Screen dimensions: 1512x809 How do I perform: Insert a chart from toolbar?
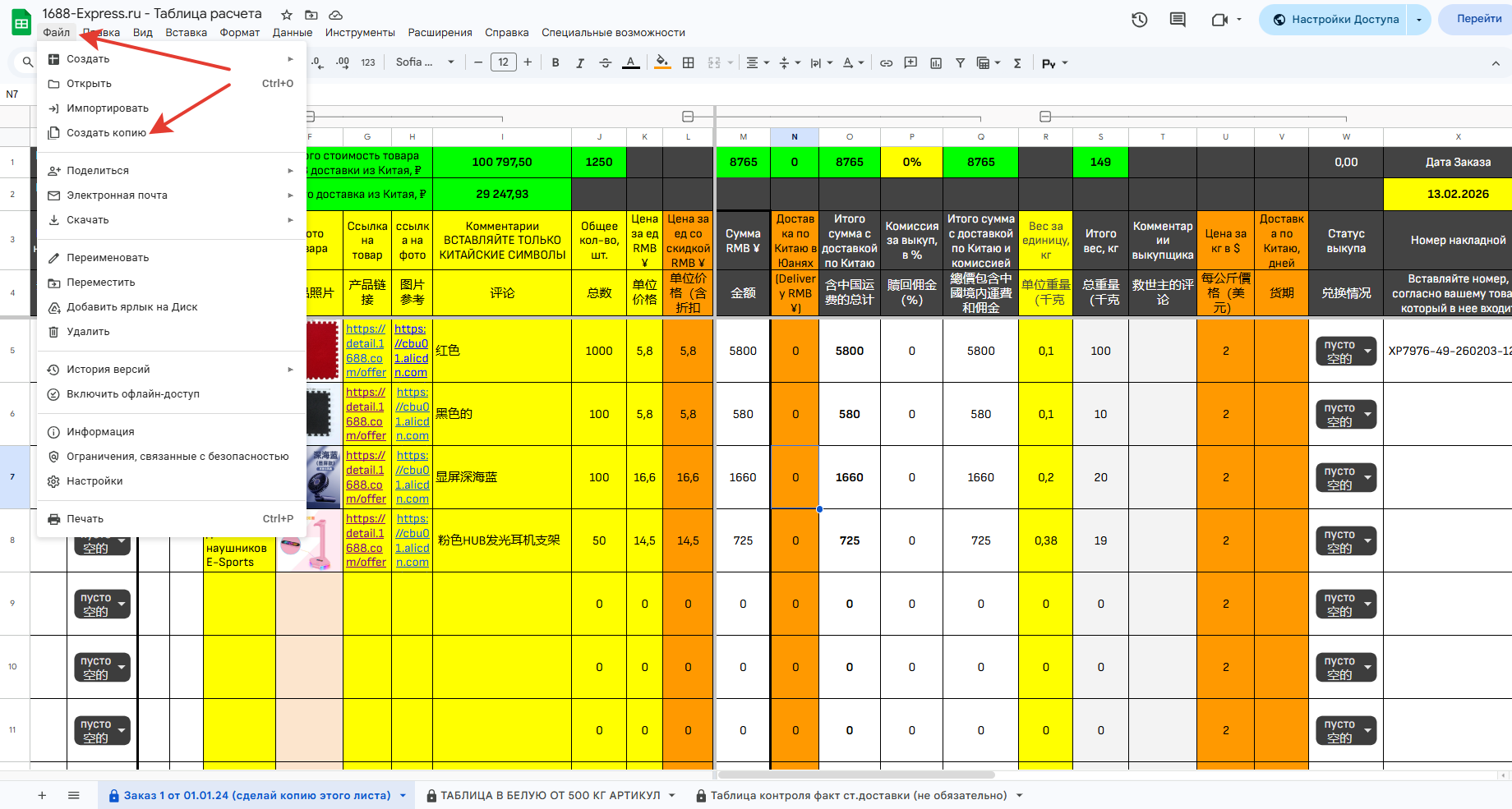point(936,63)
